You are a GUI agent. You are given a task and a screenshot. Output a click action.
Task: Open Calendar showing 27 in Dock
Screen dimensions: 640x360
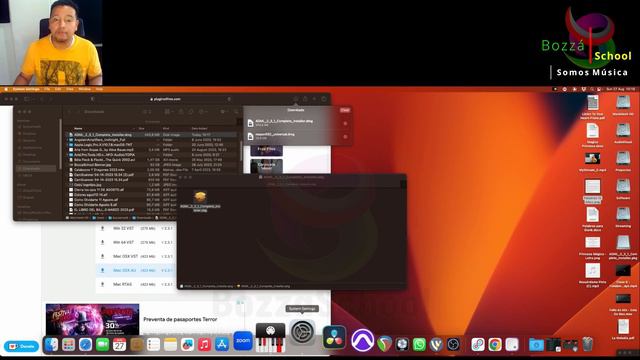point(119,345)
